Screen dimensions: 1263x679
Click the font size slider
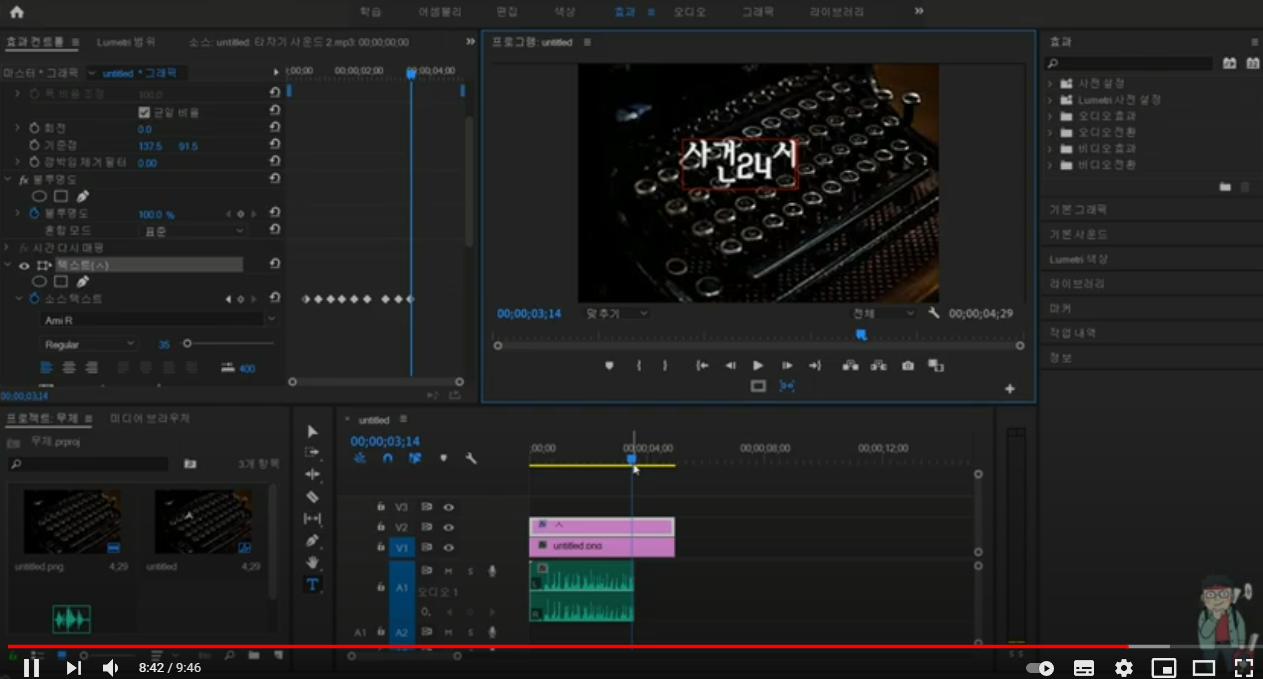188,344
